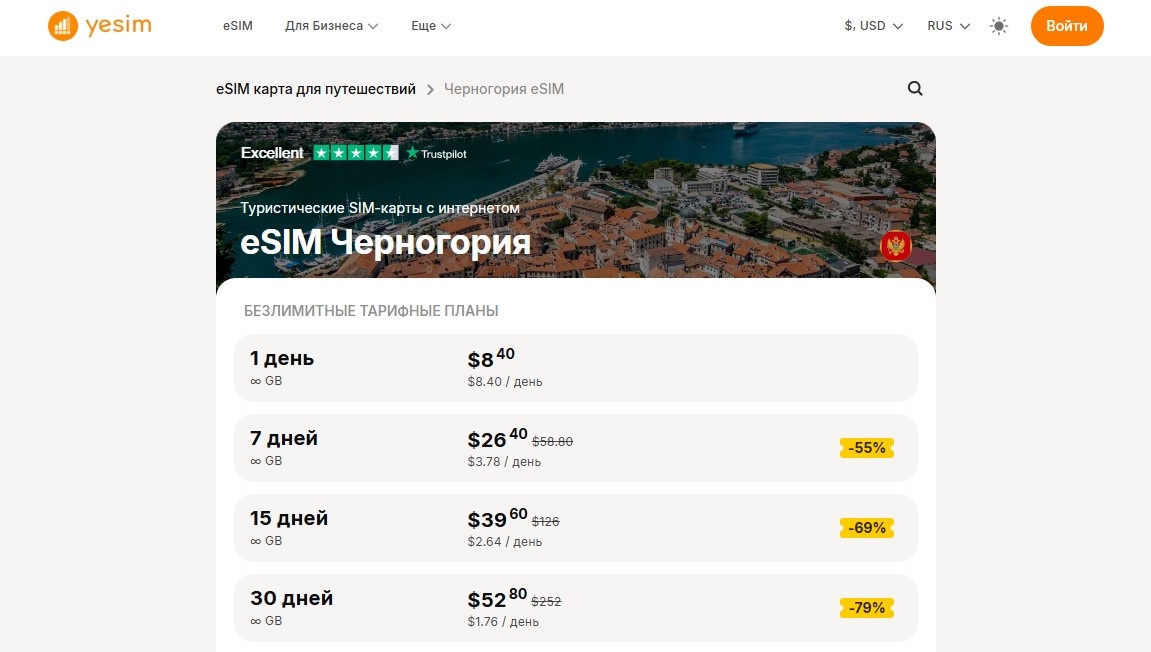Click the orange Yesim circle icon

pos(62,26)
